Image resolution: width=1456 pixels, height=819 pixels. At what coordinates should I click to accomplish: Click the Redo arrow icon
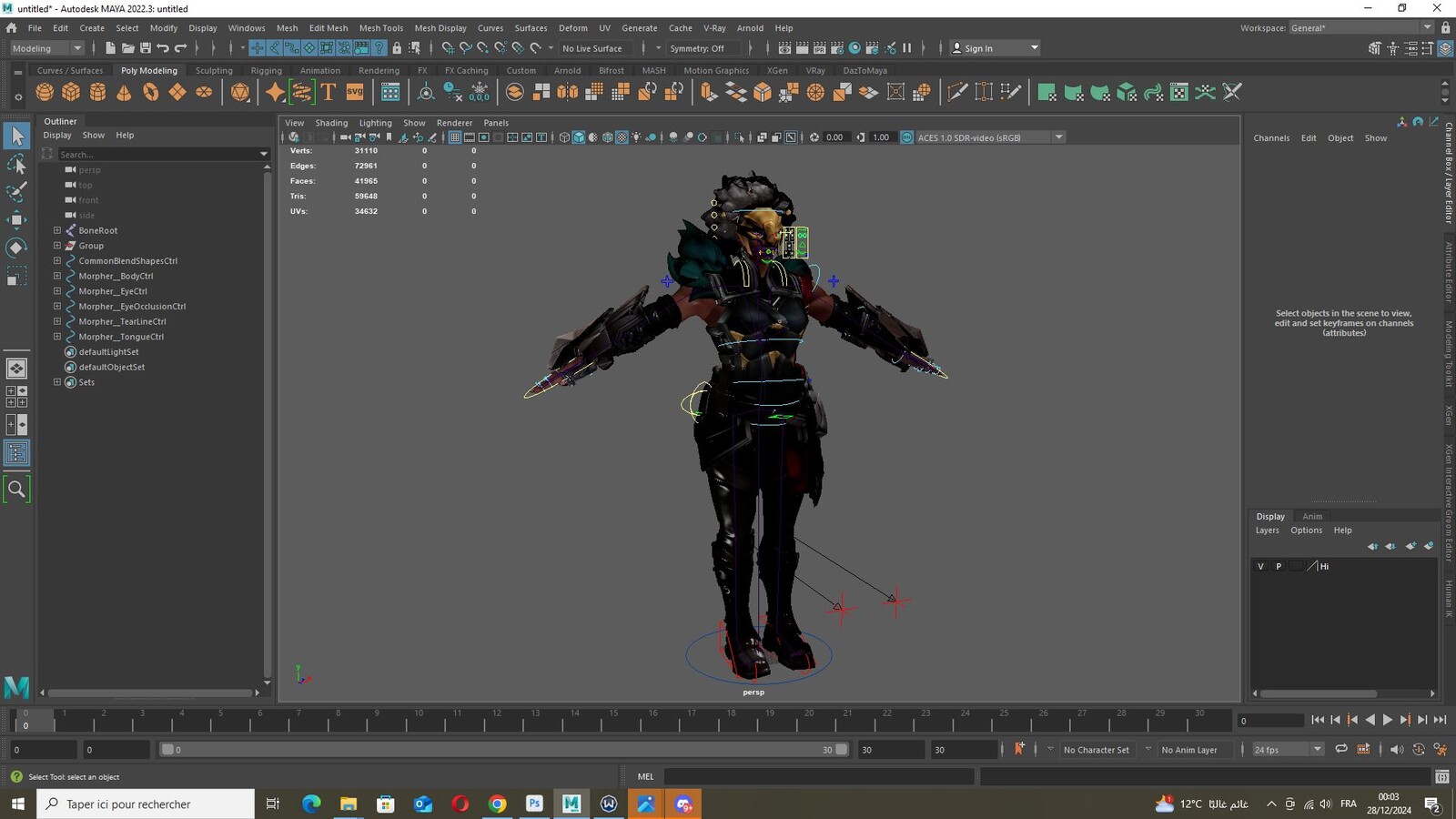[180, 48]
